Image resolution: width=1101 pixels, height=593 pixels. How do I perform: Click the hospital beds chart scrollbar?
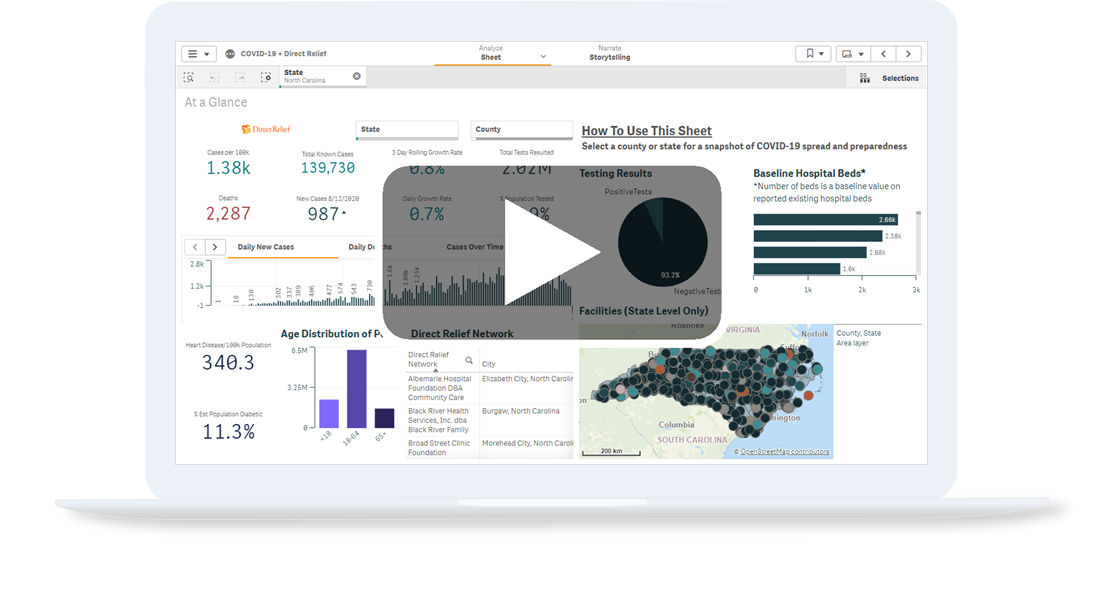(x=918, y=243)
